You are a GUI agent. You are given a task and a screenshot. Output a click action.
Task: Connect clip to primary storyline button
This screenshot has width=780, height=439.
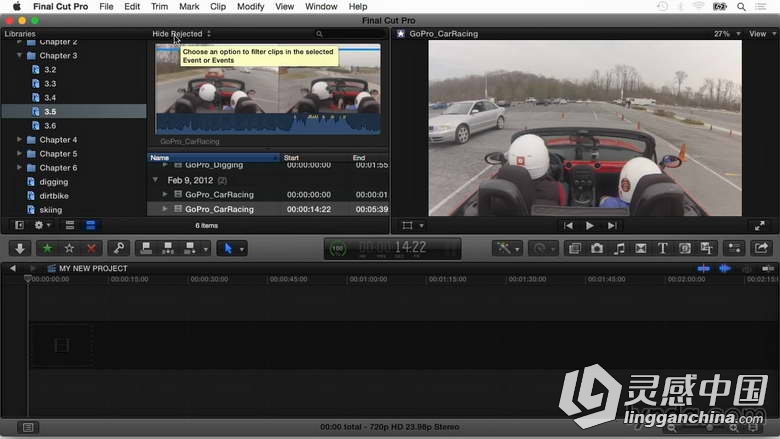click(146, 248)
